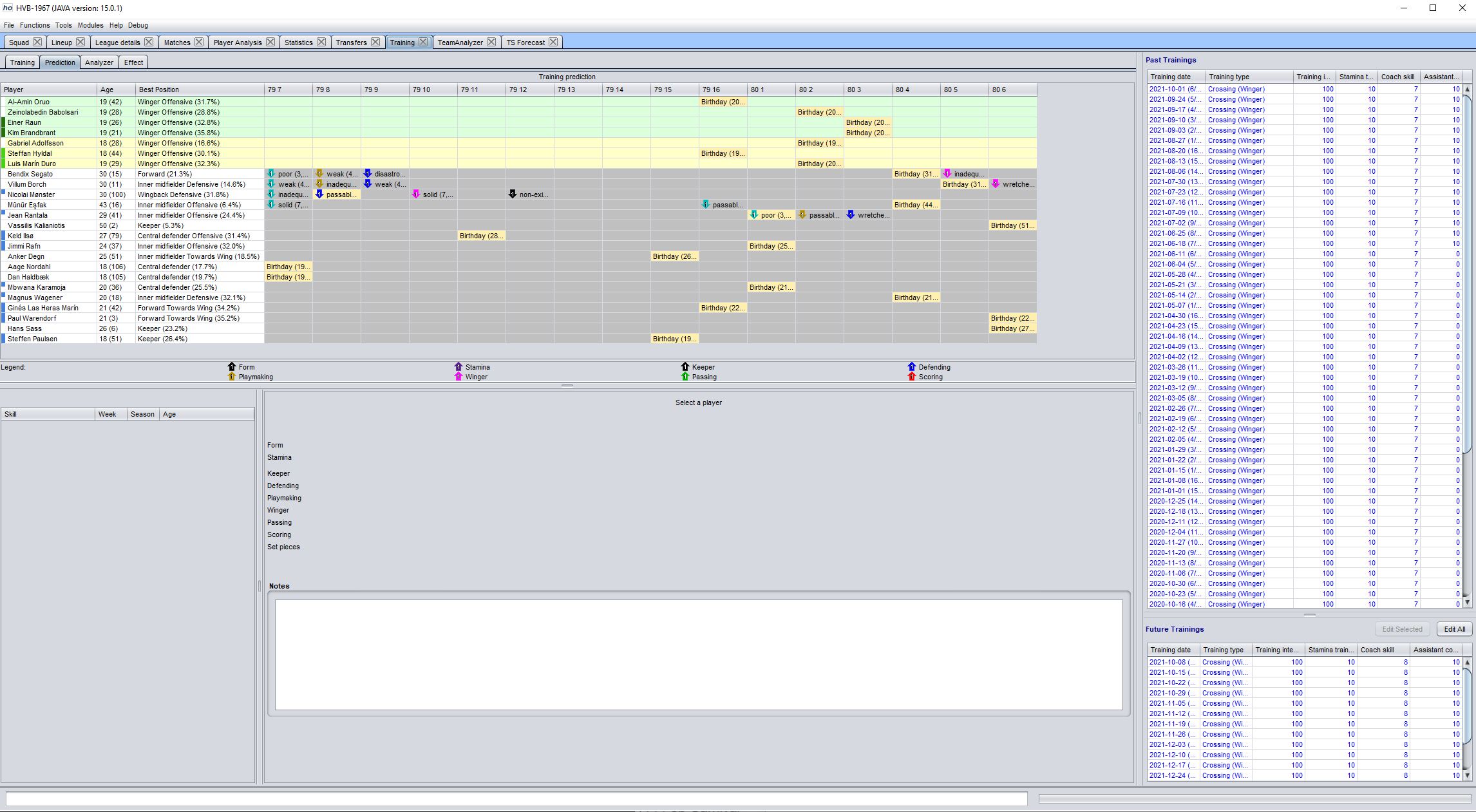The height and width of the screenshot is (812, 1476).
Task: Close the Squad tab with its X
Action: pos(37,42)
